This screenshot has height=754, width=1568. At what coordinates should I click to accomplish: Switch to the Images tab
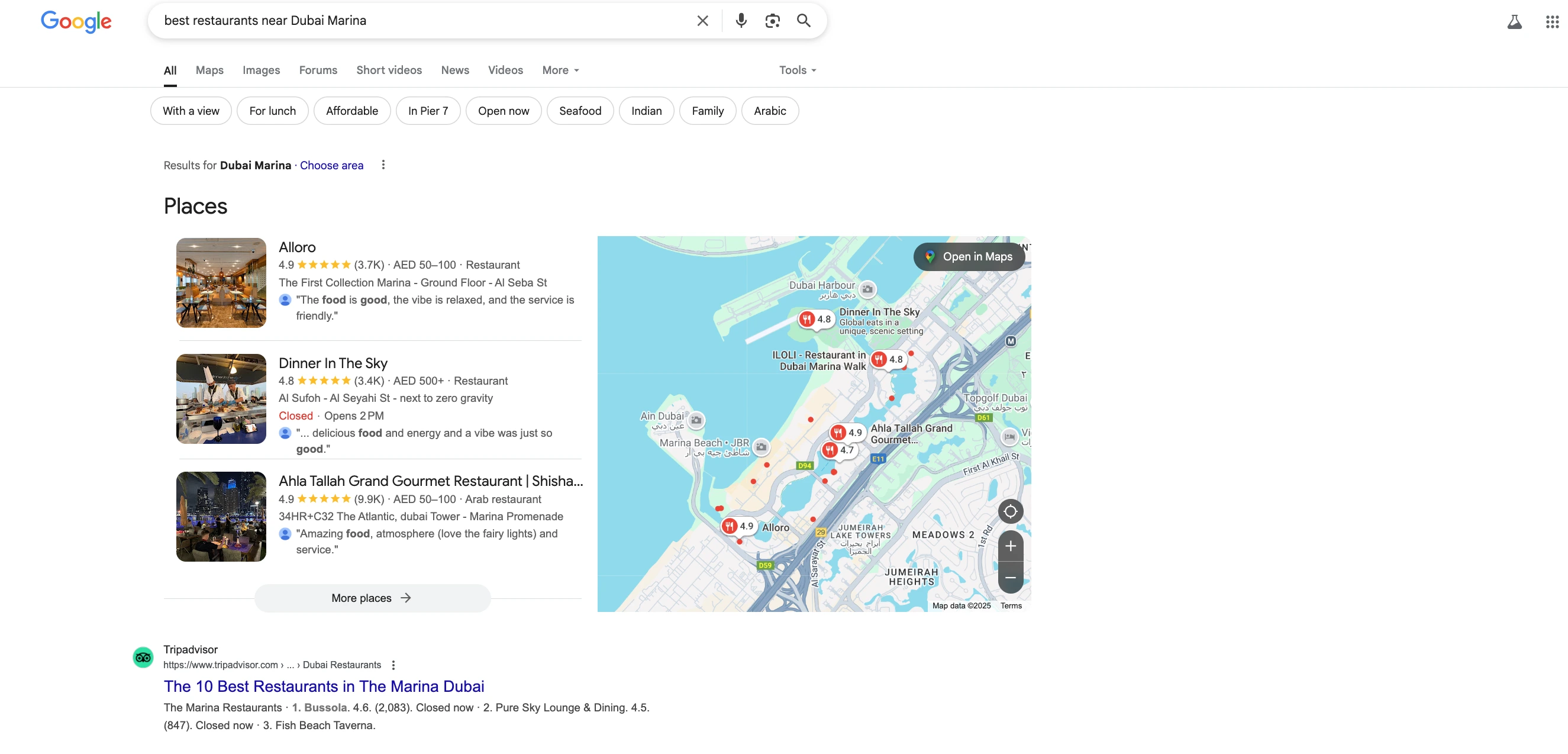click(x=261, y=70)
